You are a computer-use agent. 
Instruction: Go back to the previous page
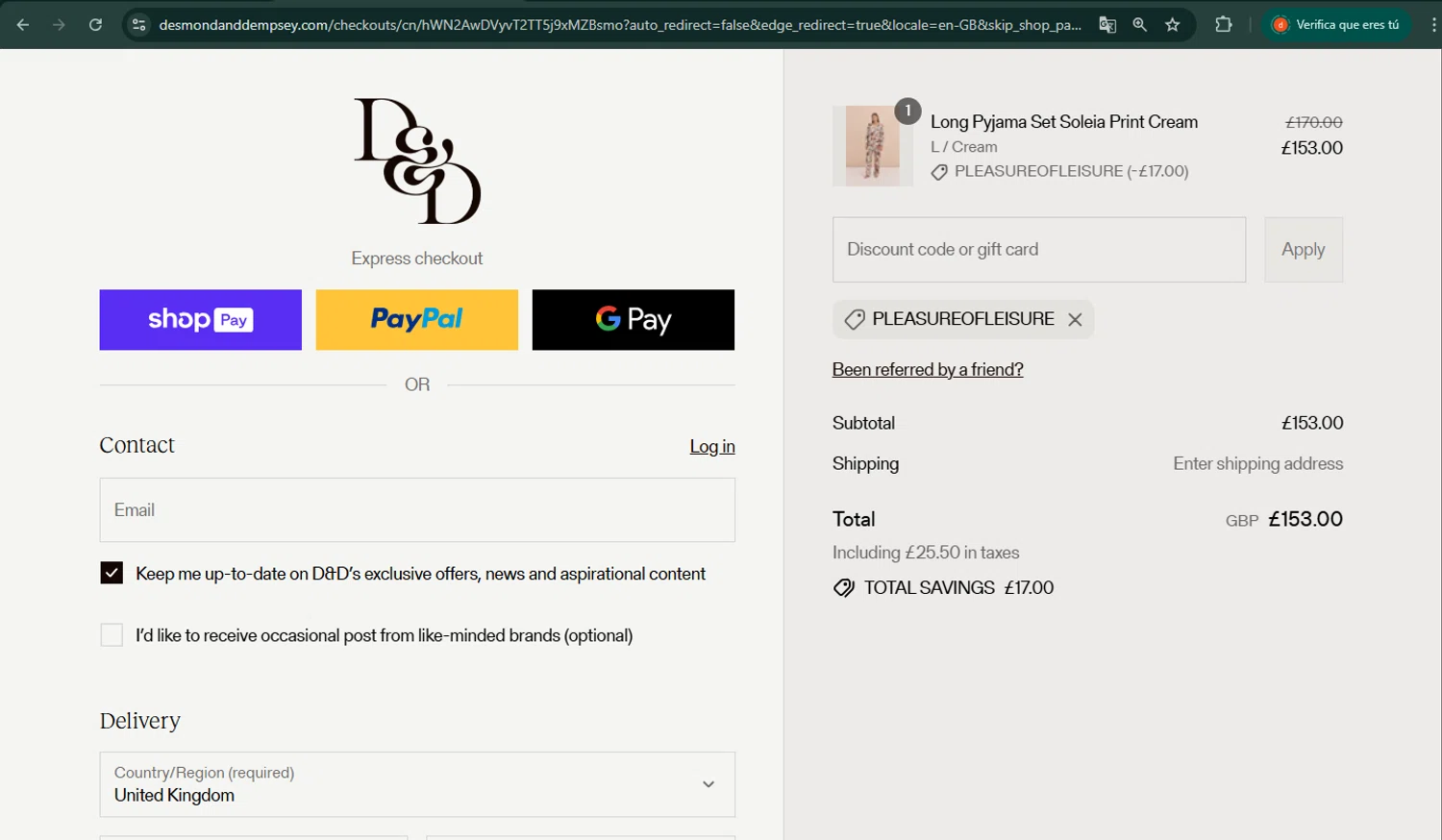[x=23, y=25]
